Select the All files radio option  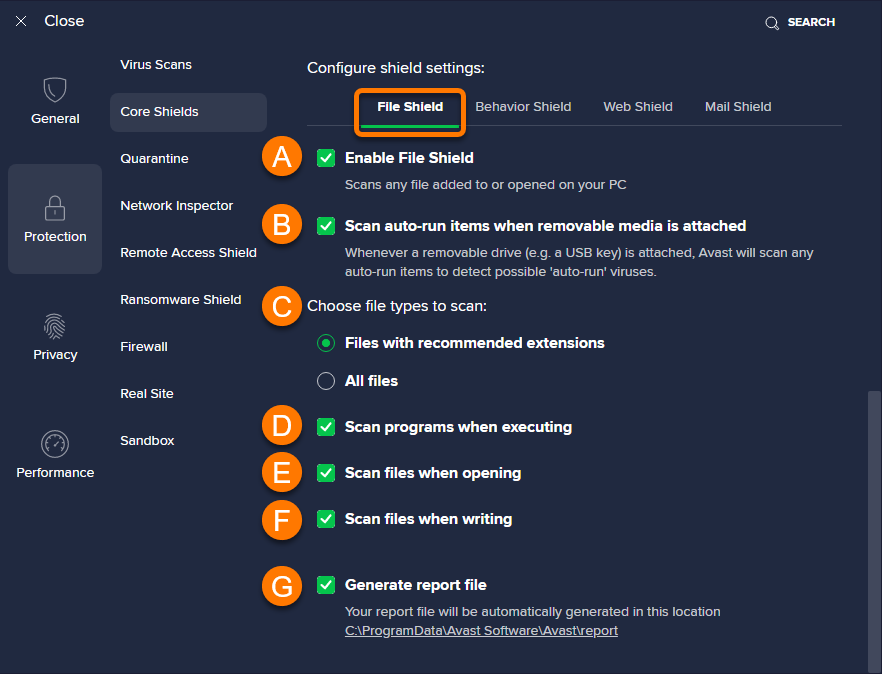coord(326,381)
